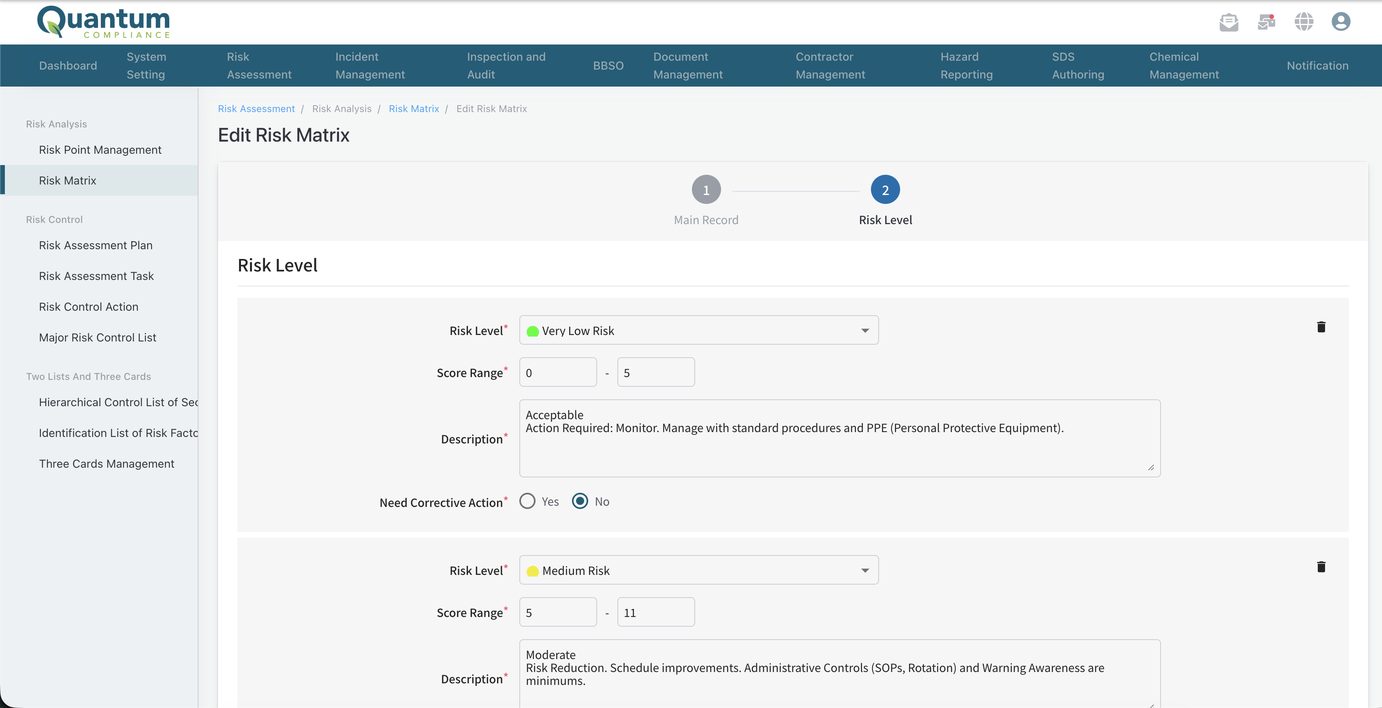Click the yellow Medium Risk color dot
1382x708 pixels.
pyautogui.click(x=533, y=571)
